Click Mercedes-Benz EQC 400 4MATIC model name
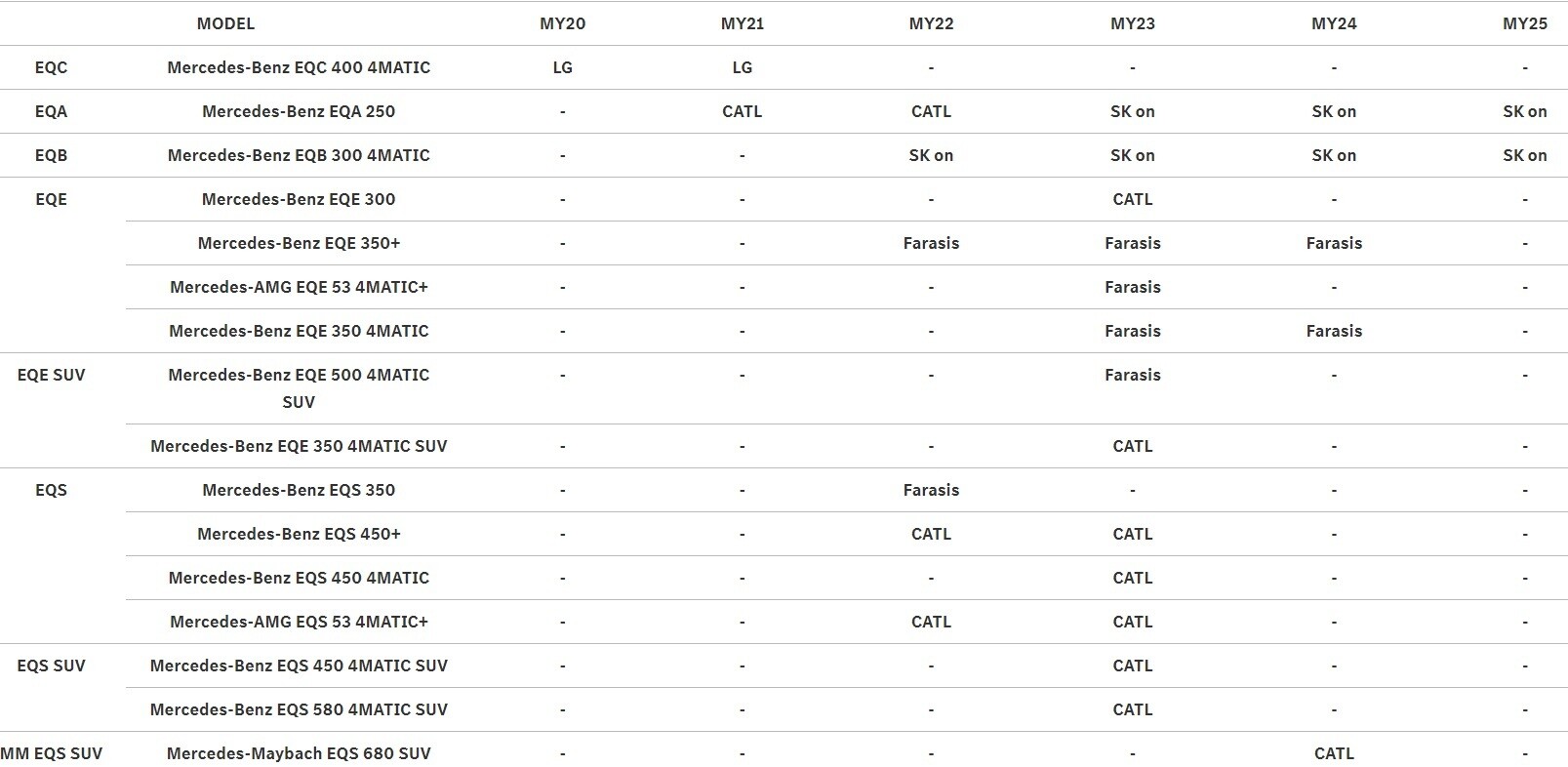 [299, 67]
